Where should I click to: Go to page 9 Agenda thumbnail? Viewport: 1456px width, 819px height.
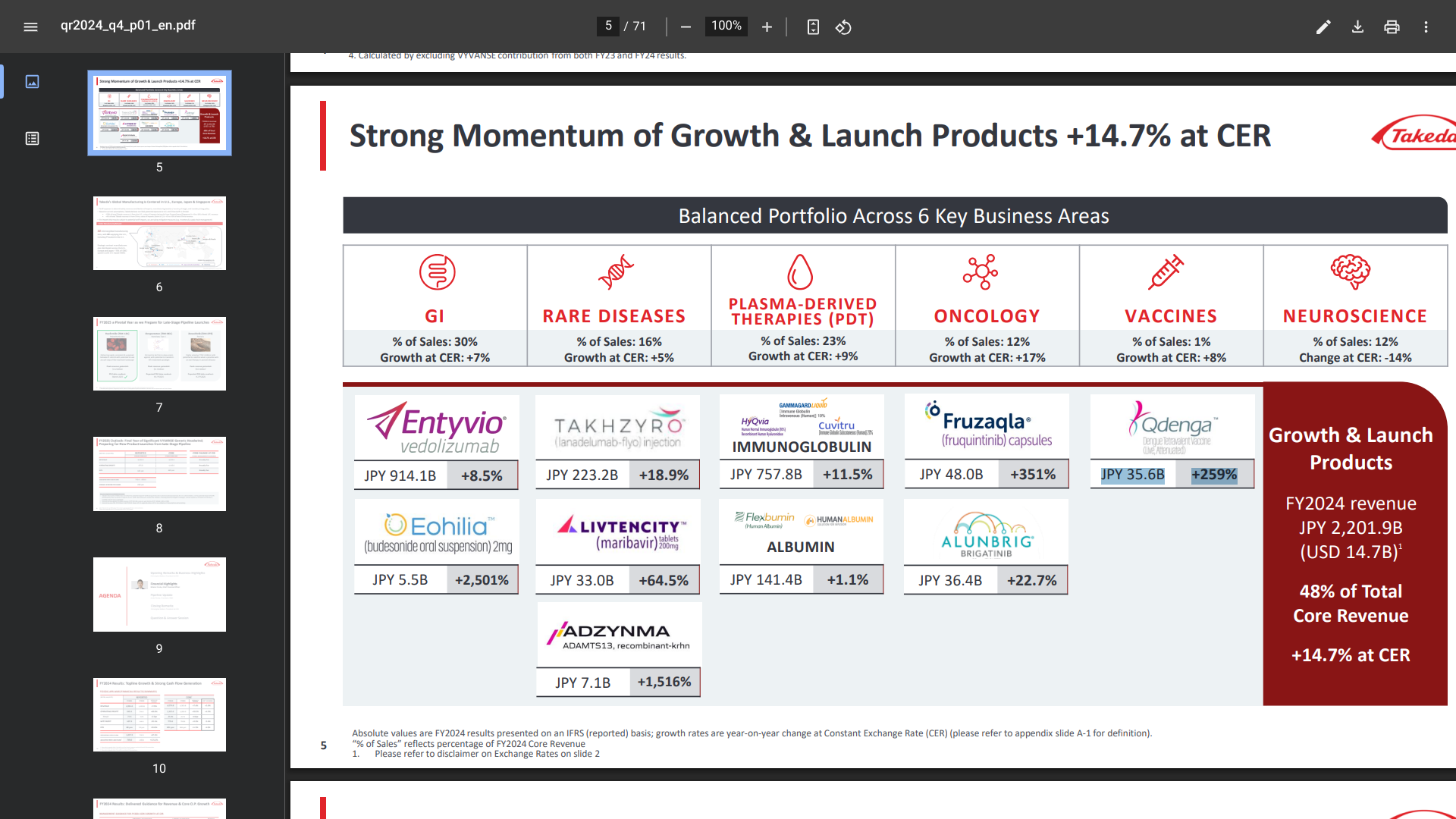159,594
